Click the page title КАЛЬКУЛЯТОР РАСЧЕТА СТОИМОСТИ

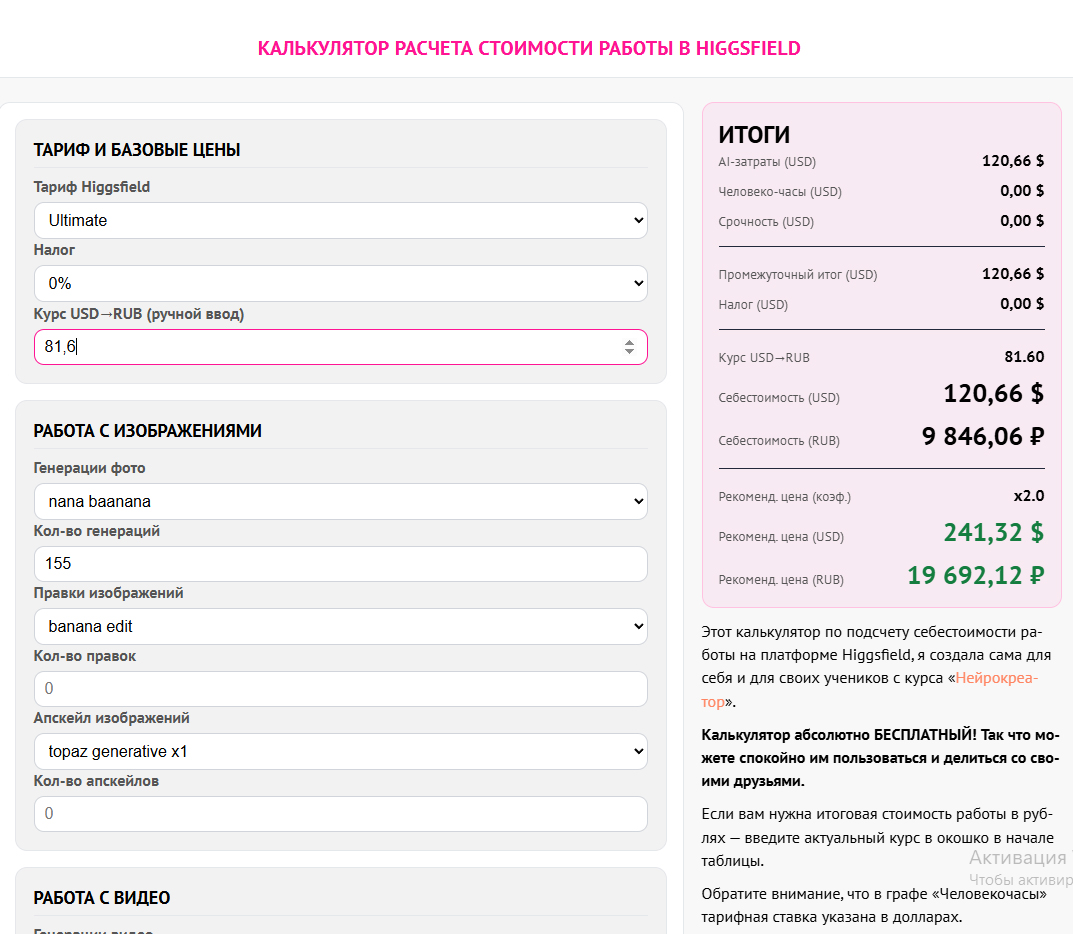(529, 49)
